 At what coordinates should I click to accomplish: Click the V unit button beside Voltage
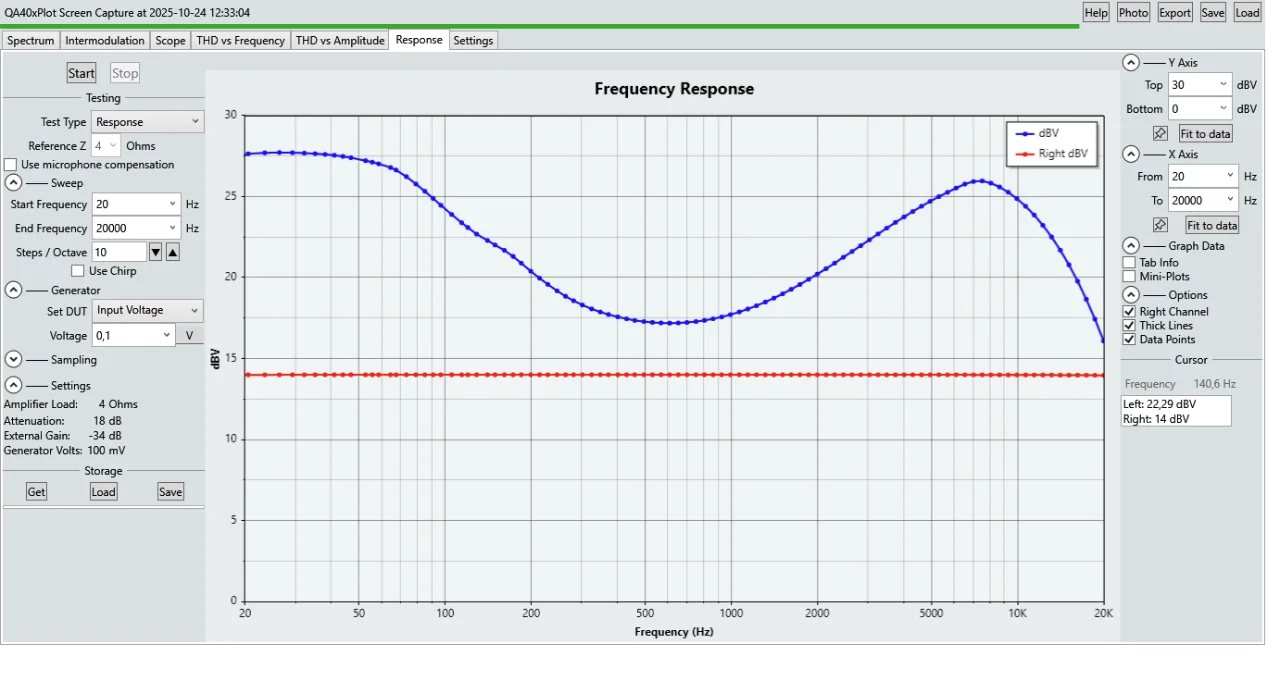pyautogui.click(x=189, y=334)
